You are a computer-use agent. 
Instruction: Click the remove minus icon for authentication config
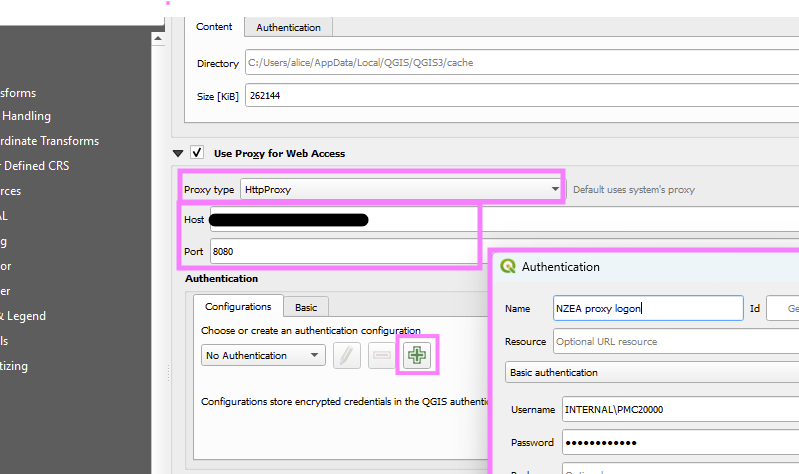click(382, 355)
